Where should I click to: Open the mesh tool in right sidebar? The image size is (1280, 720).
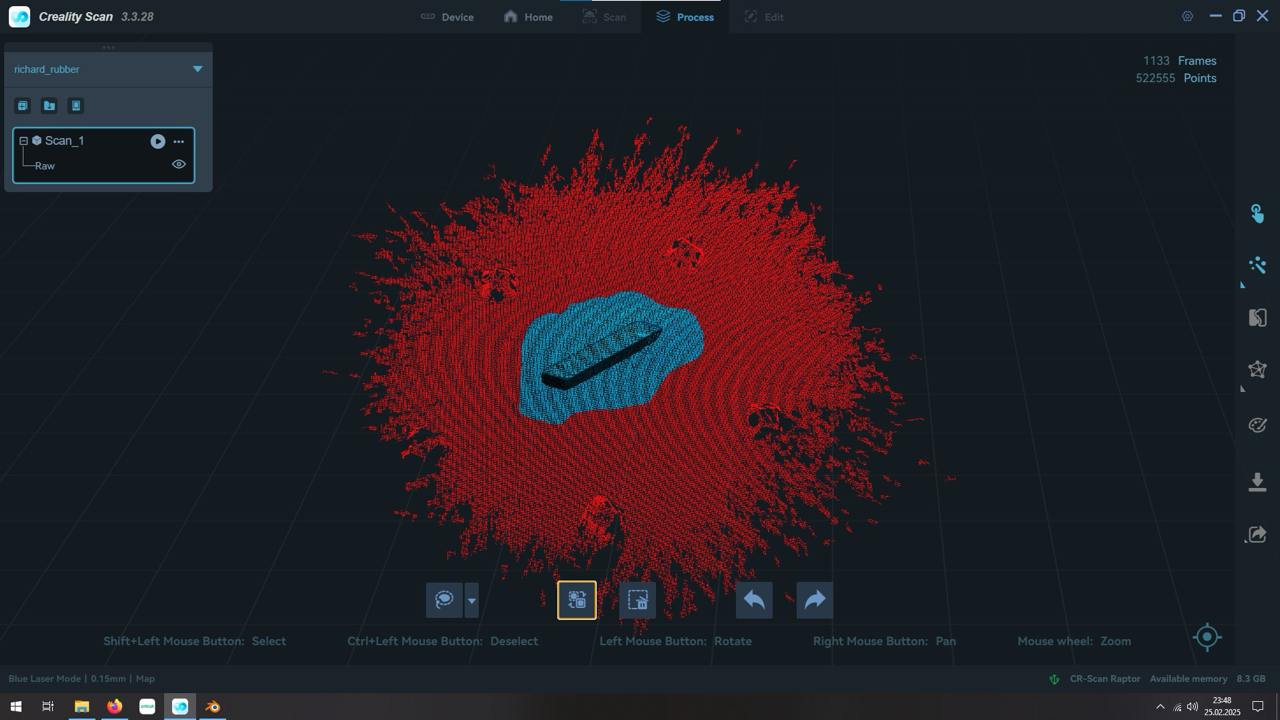click(1257, 318)
